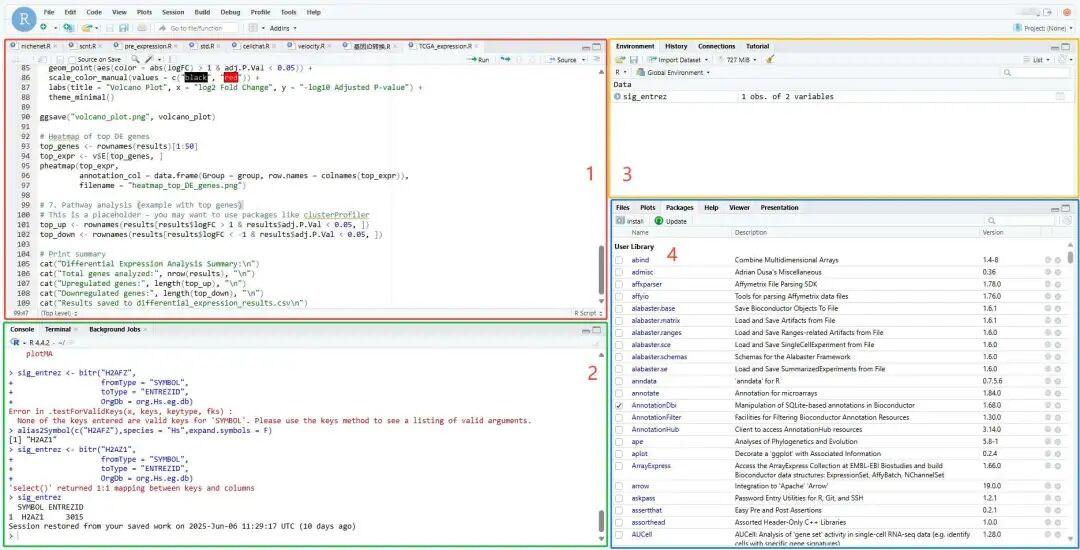Click the R Script file type selector
The image size is (1080, 550).
click(586, 313)
